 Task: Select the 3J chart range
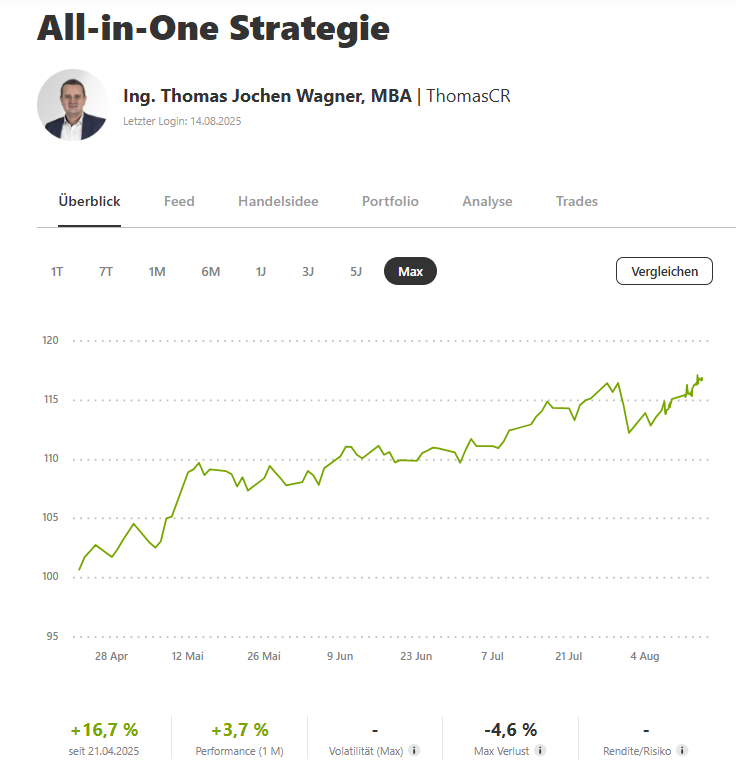pos(308,271)
